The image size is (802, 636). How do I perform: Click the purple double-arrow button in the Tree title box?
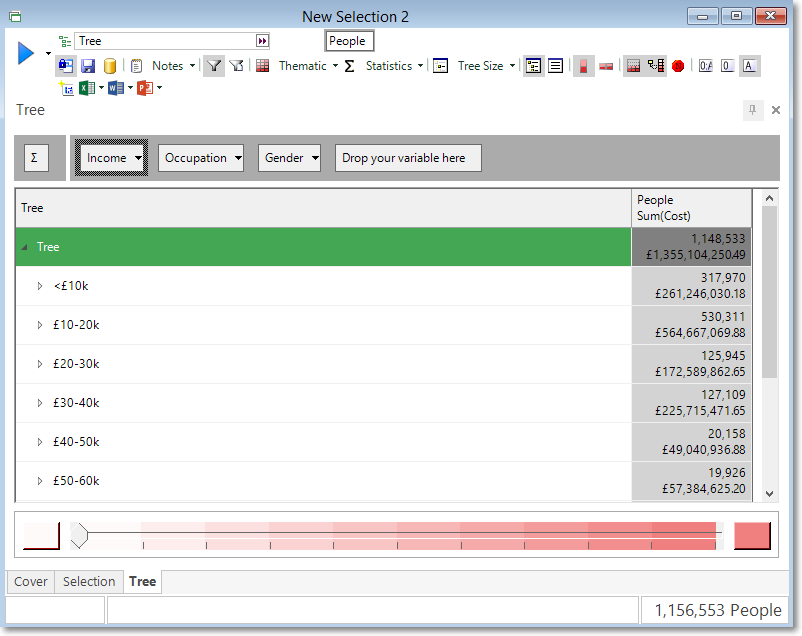262,41
